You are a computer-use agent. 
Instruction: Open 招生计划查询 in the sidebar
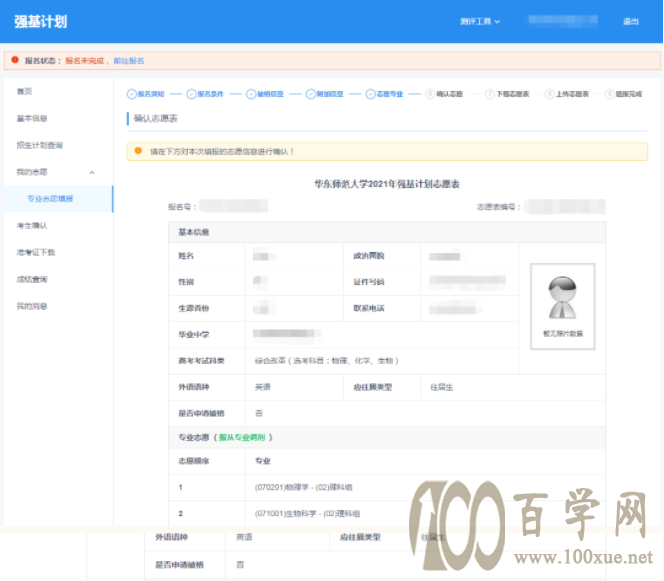tap(39, 145)
